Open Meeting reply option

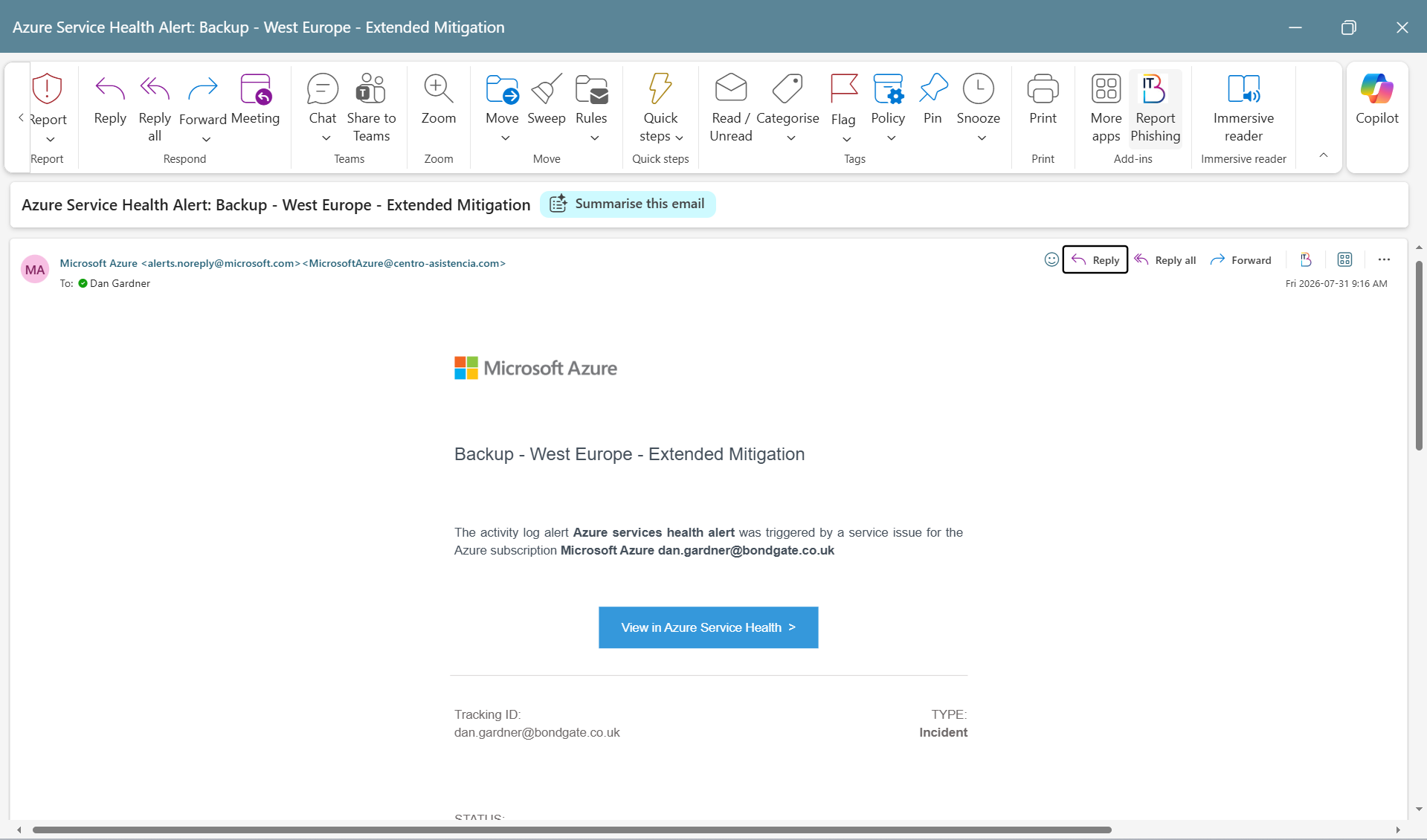[255, 100]
